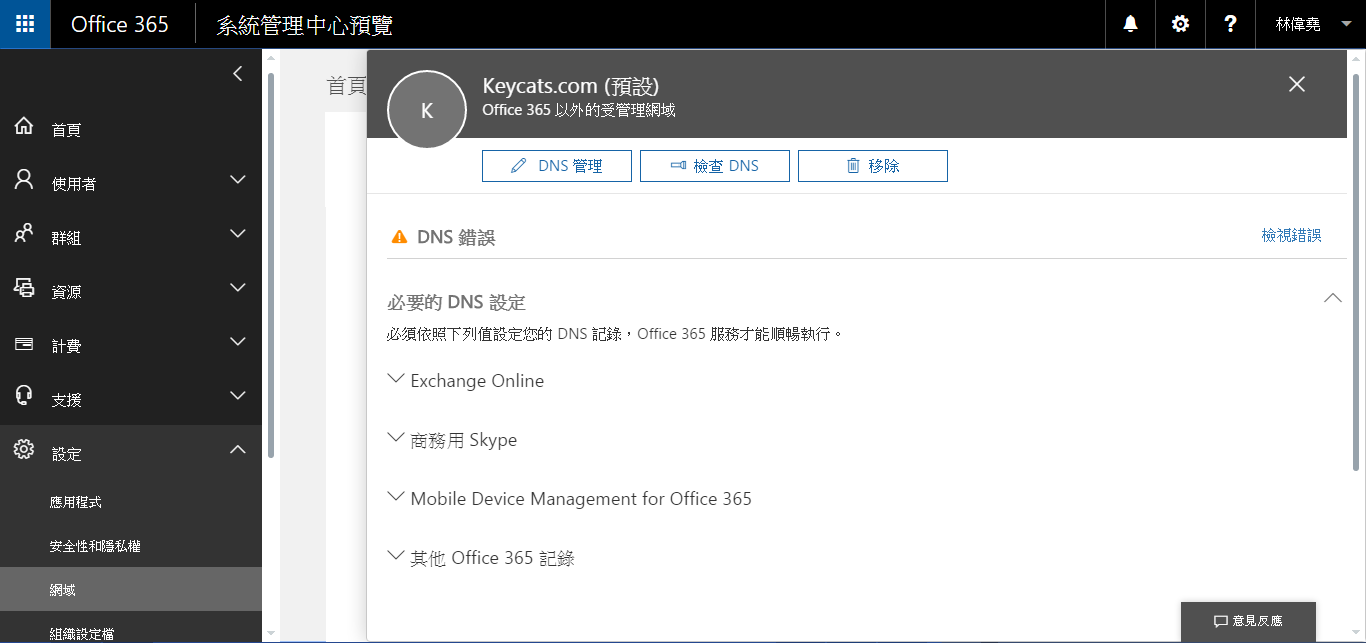Viewport: 1366px width, 643px height.
Task: Open the Office 365 app launcher grid
Action: click(25, 24)
